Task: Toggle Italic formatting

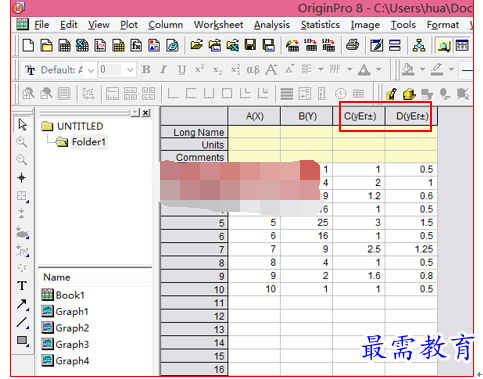Action: point(163,70)
